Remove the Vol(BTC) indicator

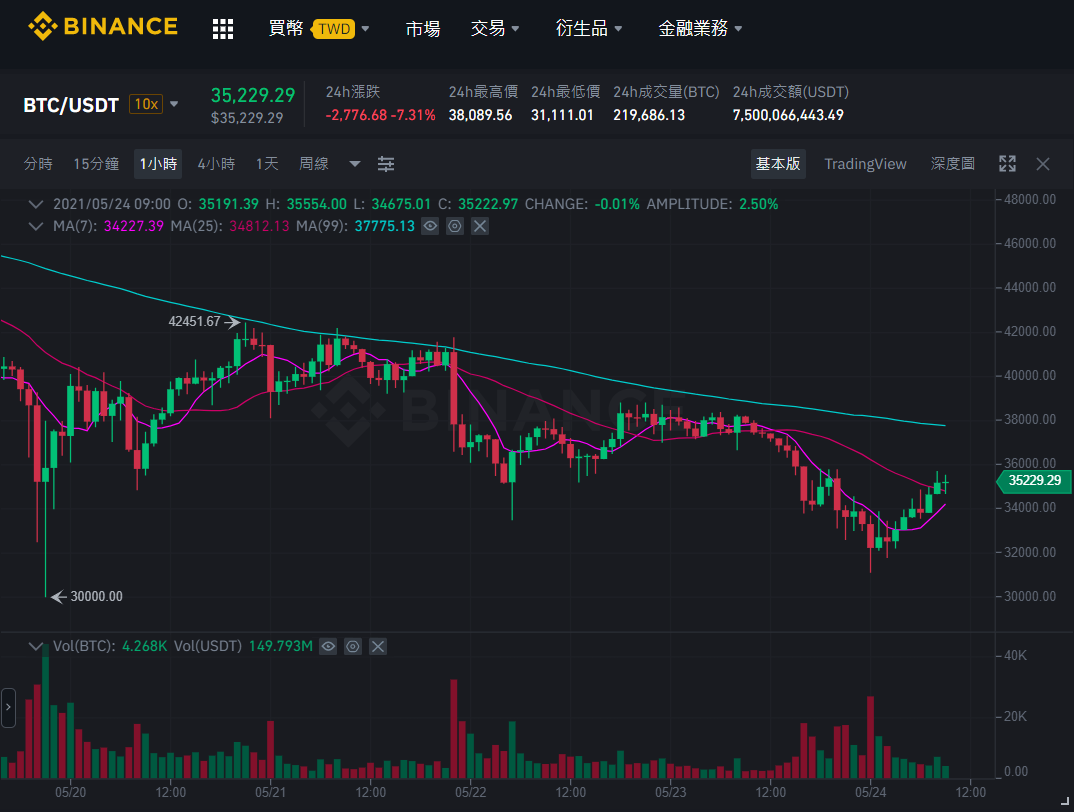click(x=378, y=646)
